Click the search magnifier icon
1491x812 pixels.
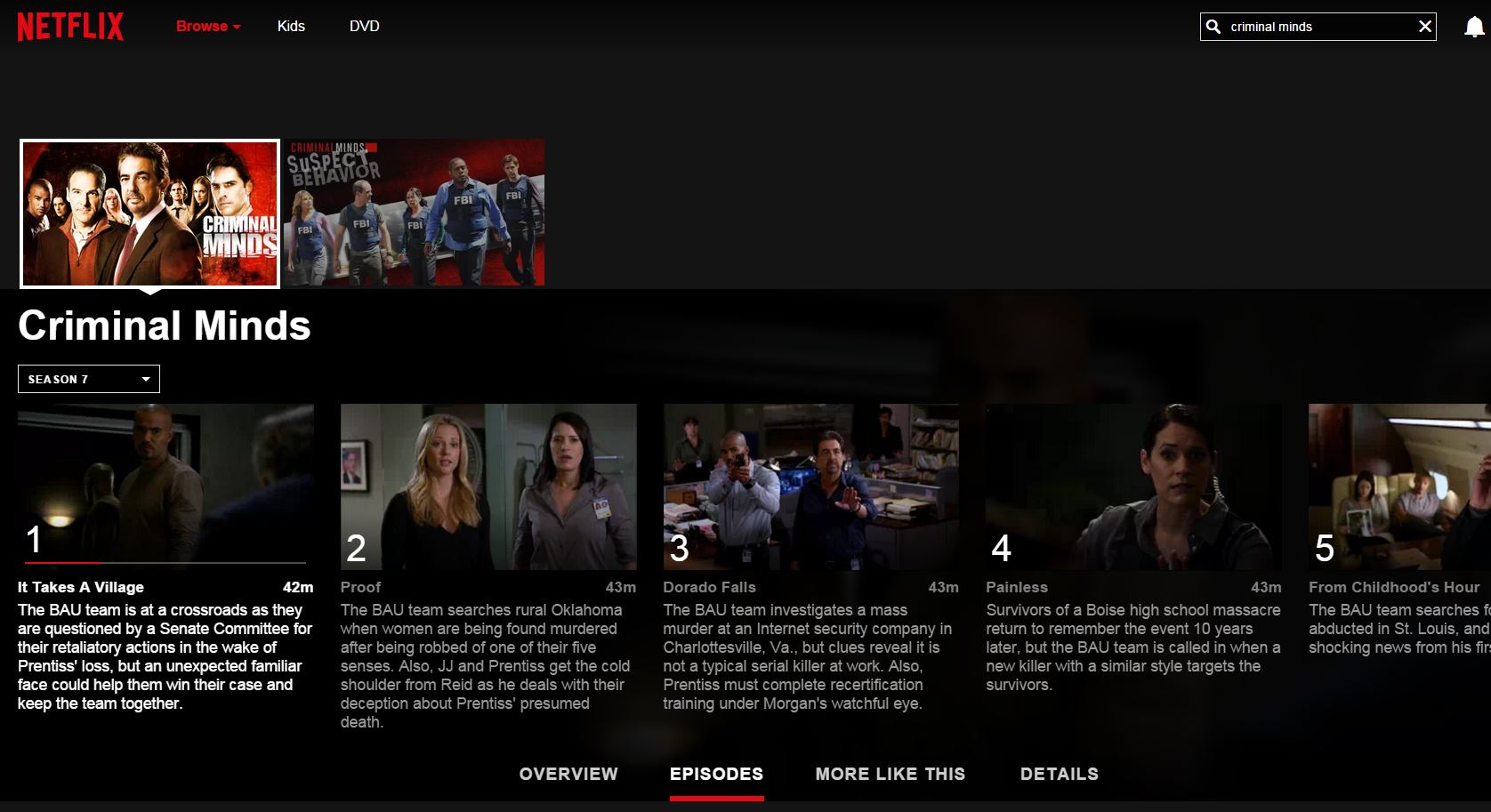(1213, 27)
